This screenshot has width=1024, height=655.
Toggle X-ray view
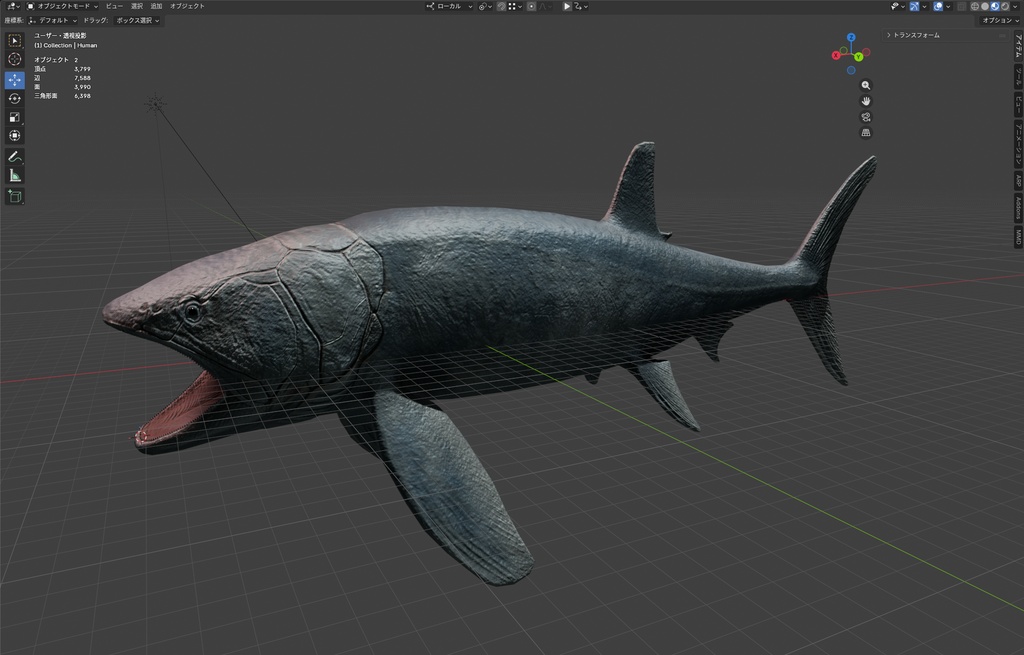click(961, 7)
